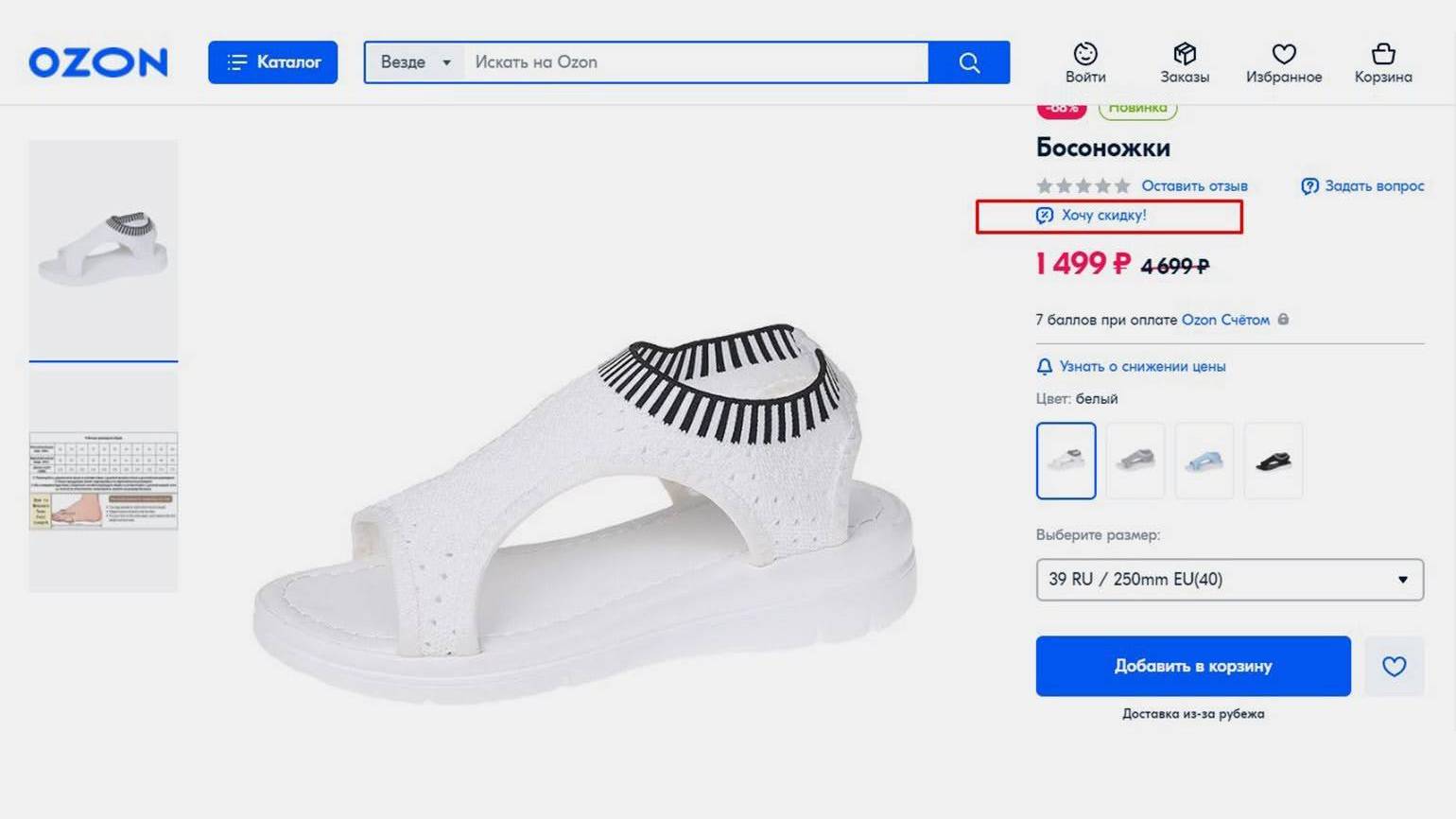Click Оставить отзыв link

click(x=1194, y=186)
